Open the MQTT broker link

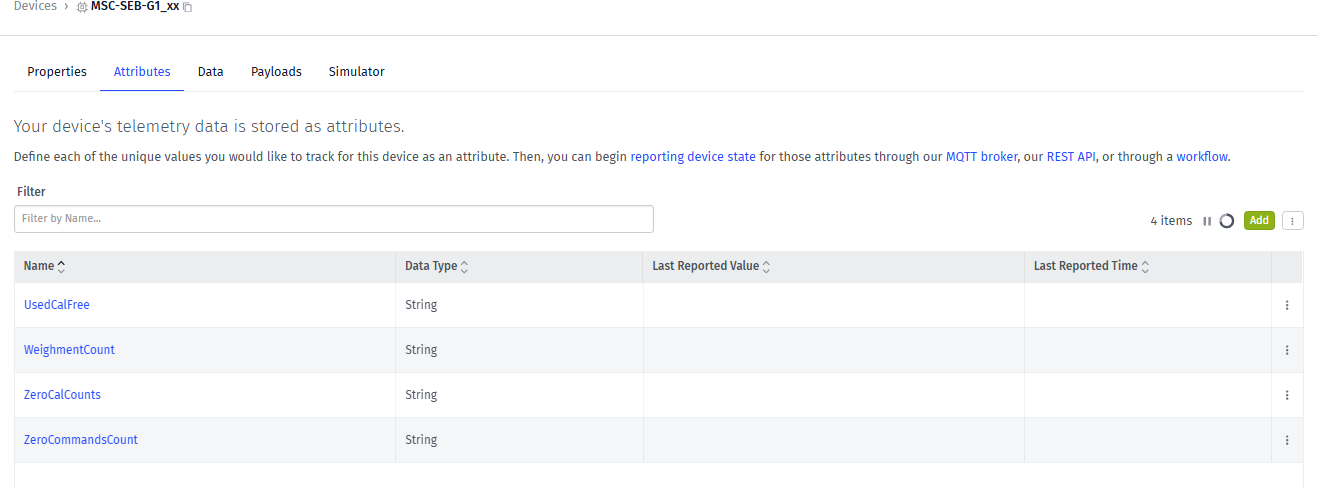click(x=981, y=157)
